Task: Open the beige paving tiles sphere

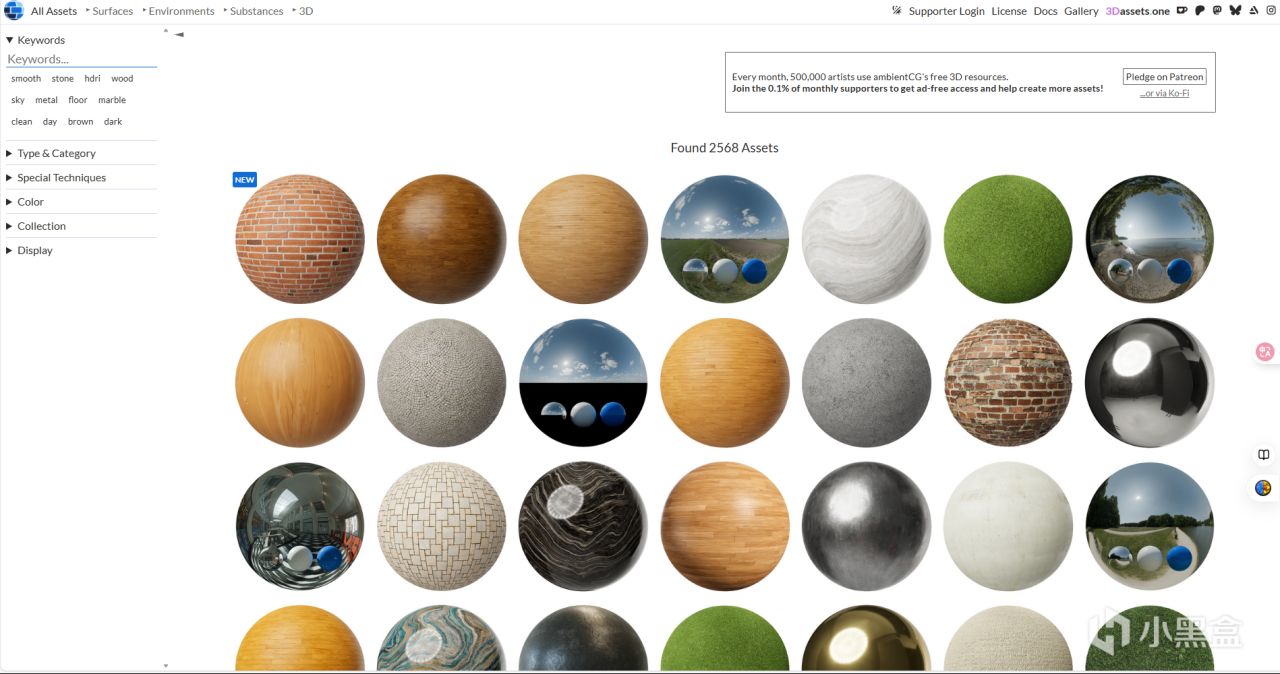Action: click(442, 526)
